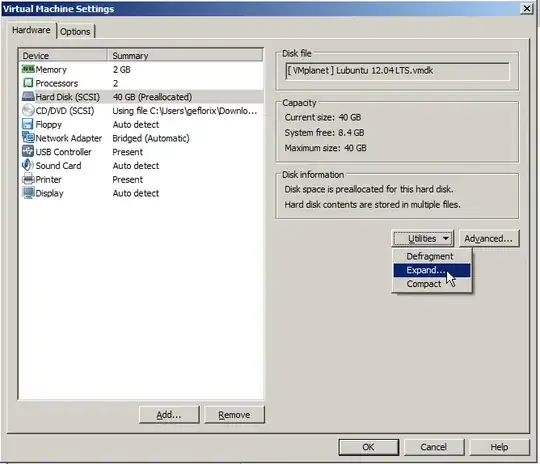The image size is (540, 464).
Task: Click the Sound Card speaker icon
Action: point(28,165)
